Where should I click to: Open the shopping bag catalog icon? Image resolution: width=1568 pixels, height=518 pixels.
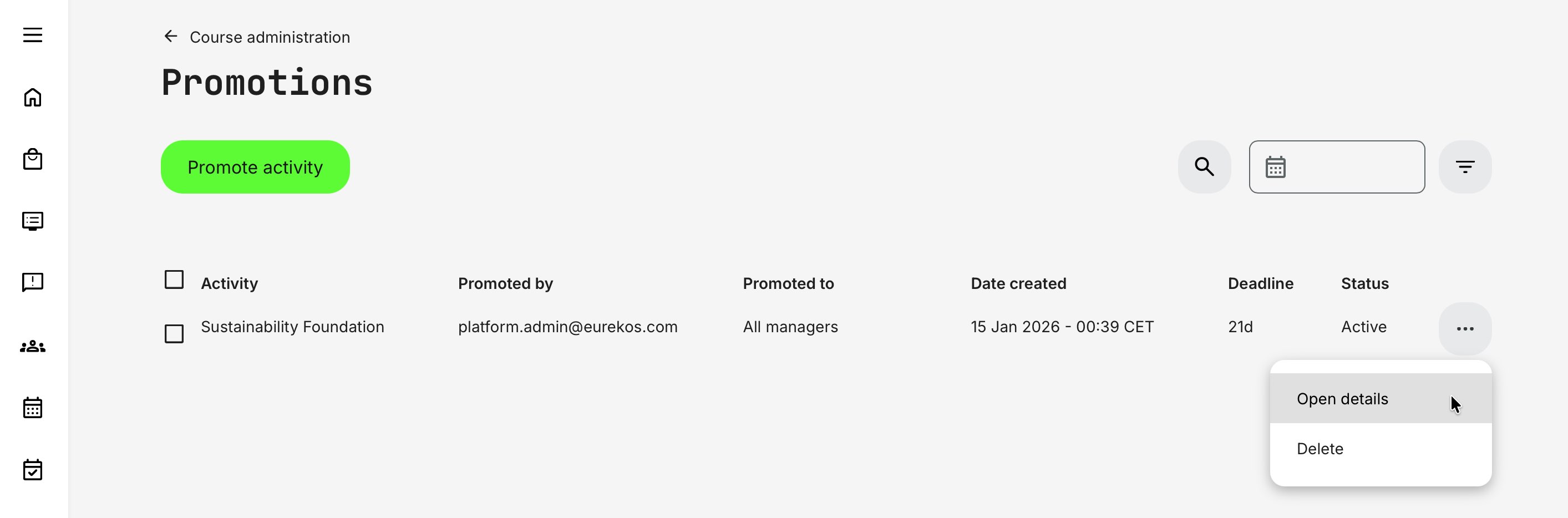(32, 159)
